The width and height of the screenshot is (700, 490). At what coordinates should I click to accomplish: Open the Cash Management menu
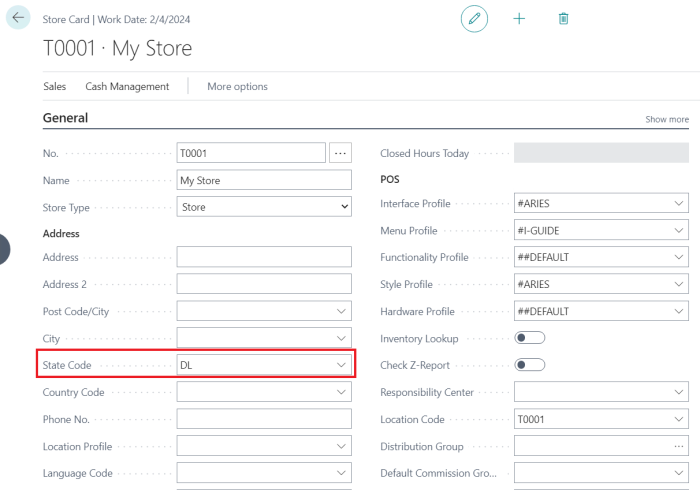point(127,87)
